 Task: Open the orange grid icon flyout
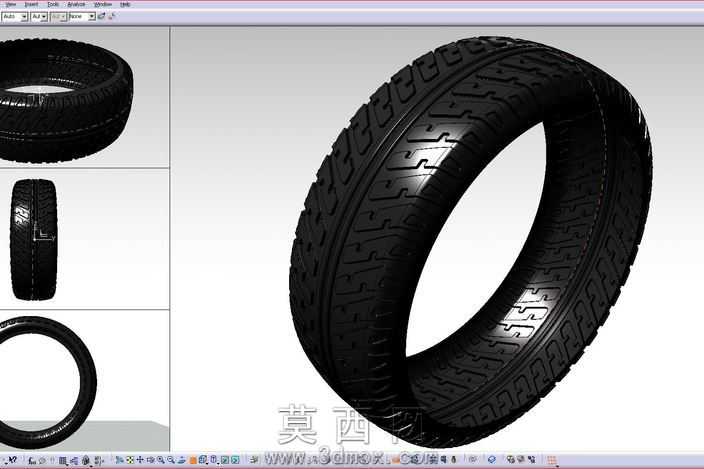point(552,460)
